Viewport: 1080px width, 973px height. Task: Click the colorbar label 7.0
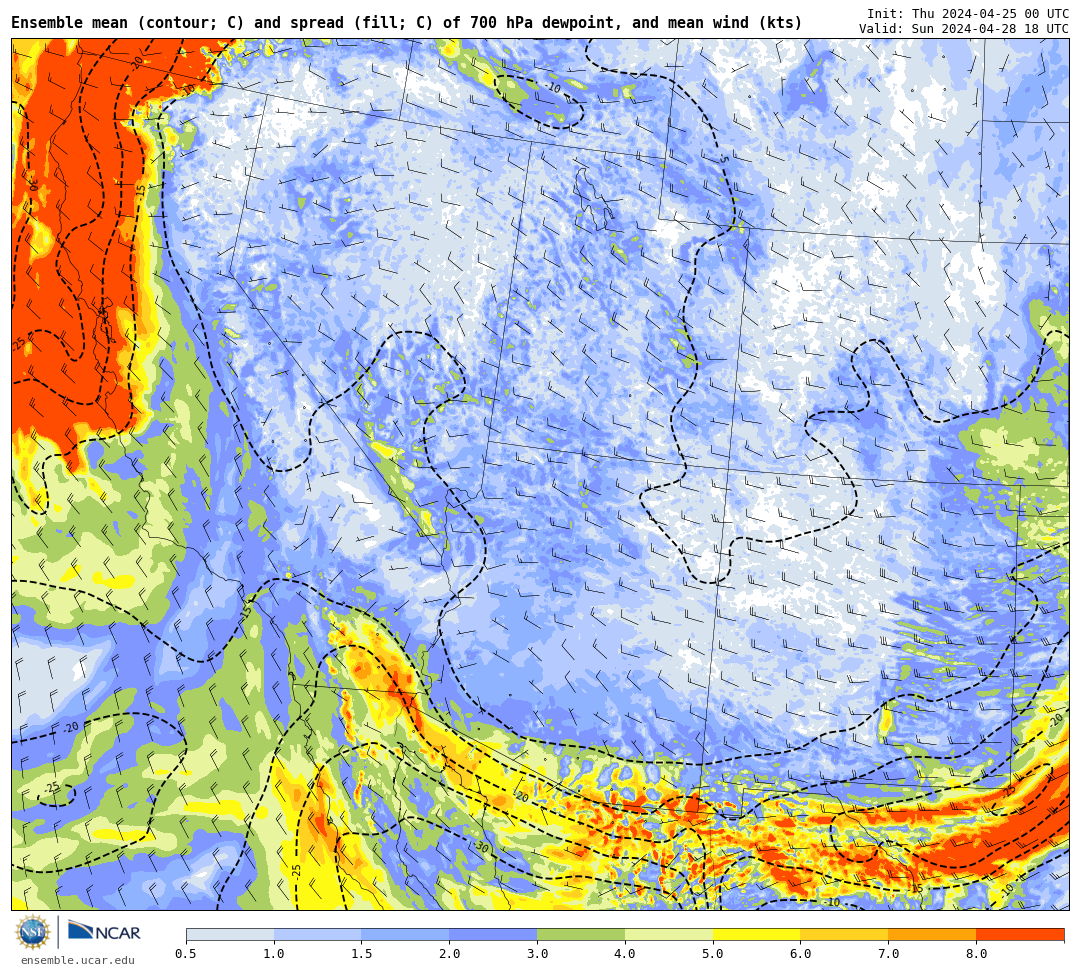pyautogui.click(x=889, y=954)
